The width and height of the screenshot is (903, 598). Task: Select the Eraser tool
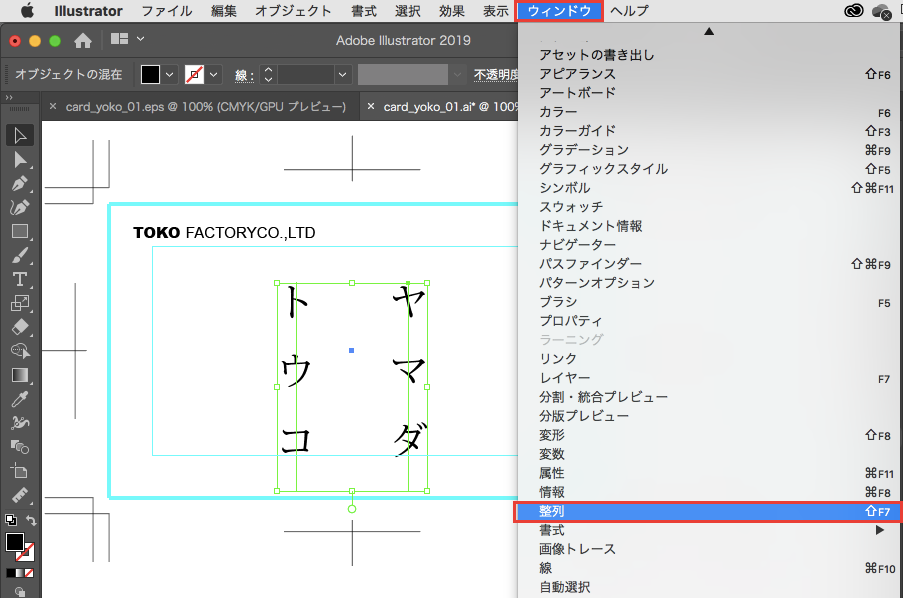click(20, 327)
